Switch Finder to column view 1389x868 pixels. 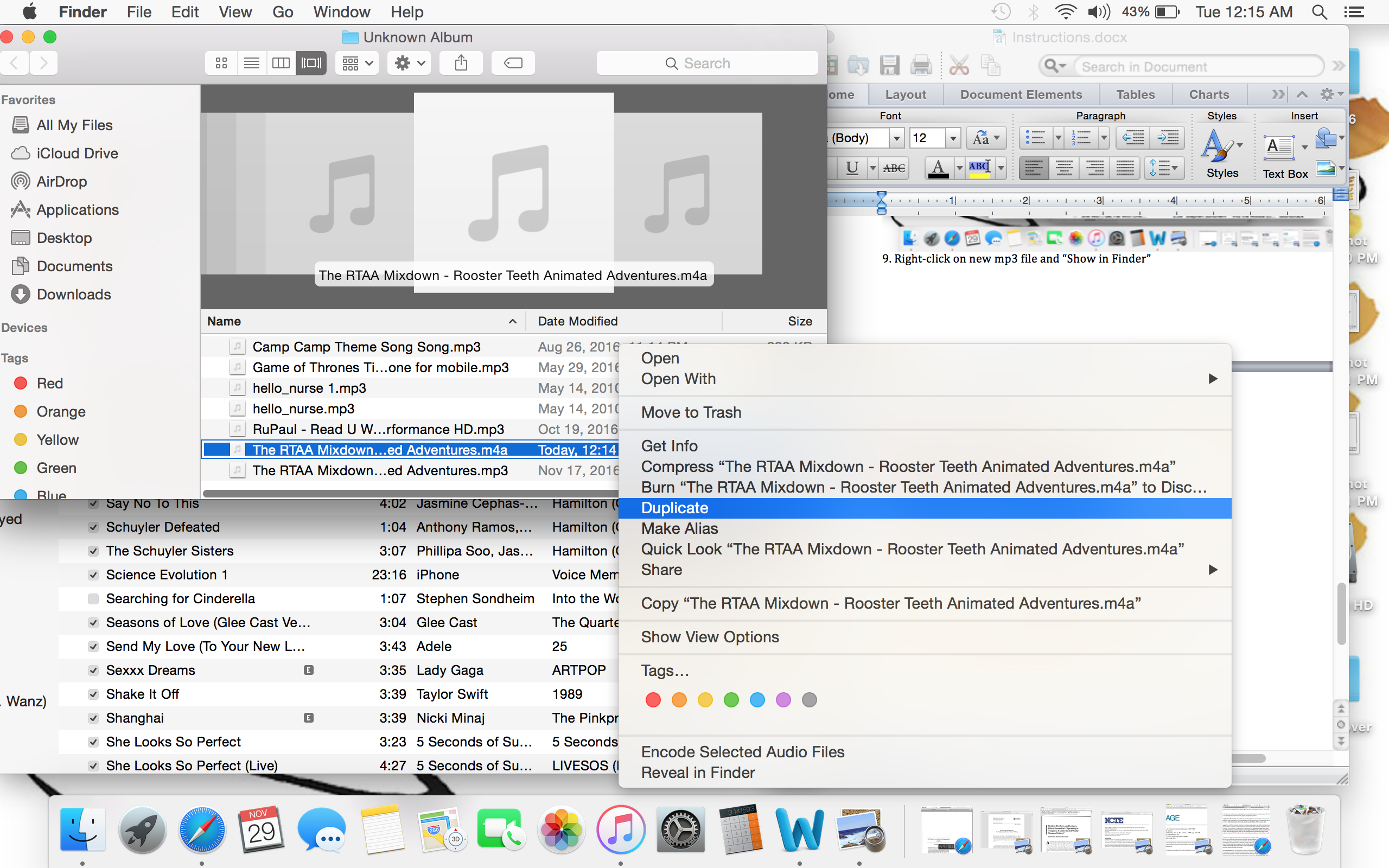(x=281, y=63)
